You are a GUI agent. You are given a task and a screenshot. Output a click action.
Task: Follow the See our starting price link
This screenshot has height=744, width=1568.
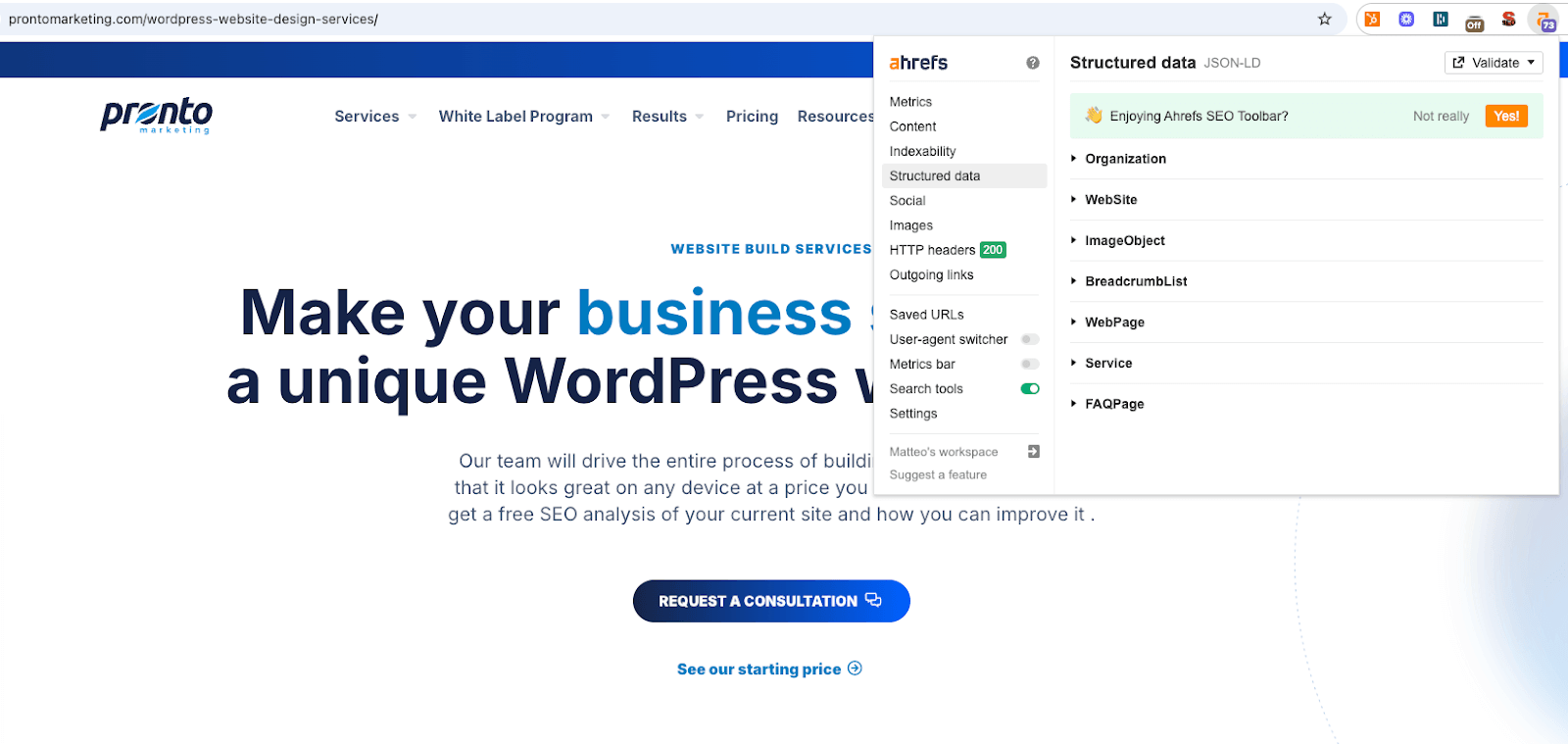769,669
